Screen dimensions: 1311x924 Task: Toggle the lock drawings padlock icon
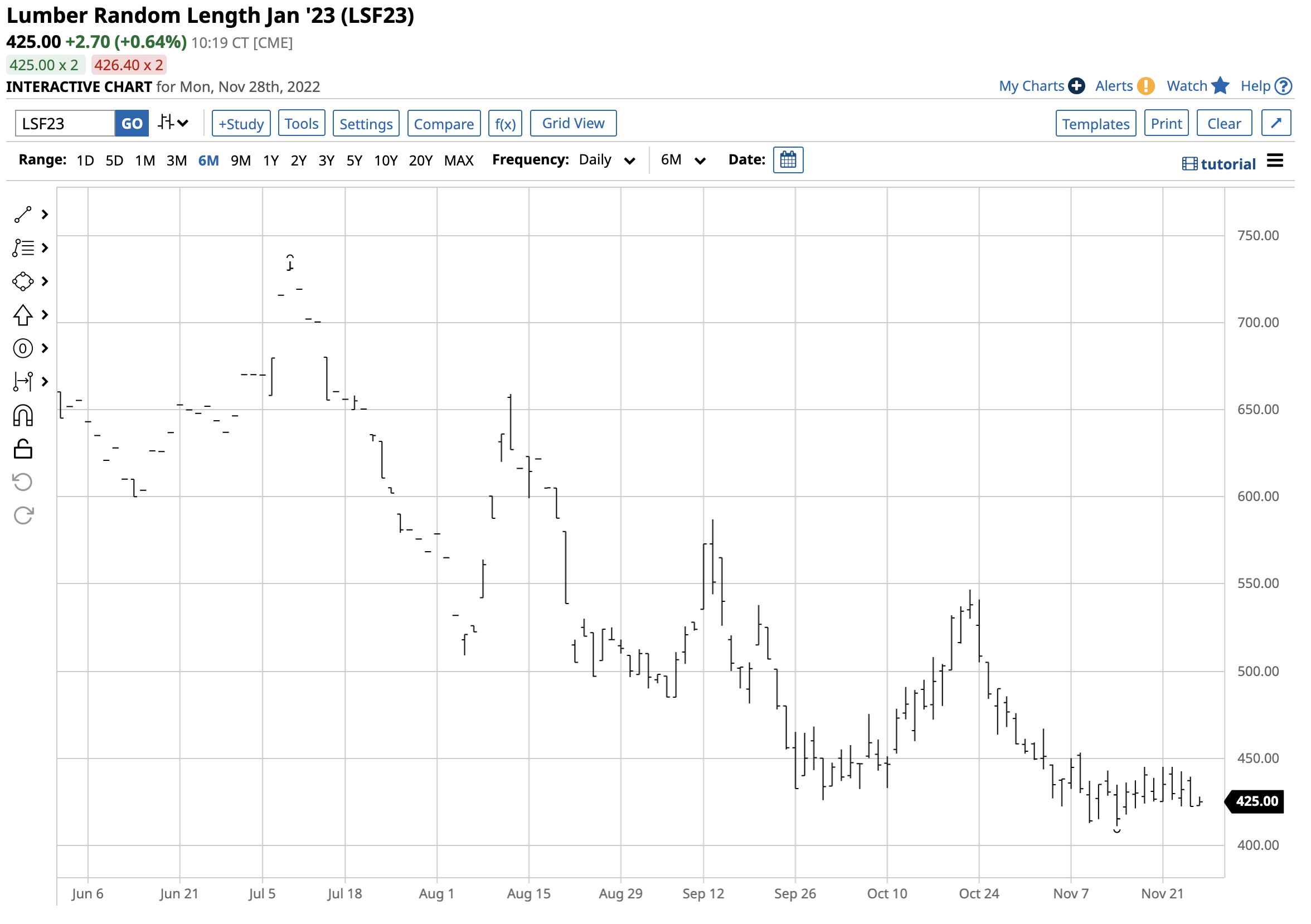pos(23,450)
